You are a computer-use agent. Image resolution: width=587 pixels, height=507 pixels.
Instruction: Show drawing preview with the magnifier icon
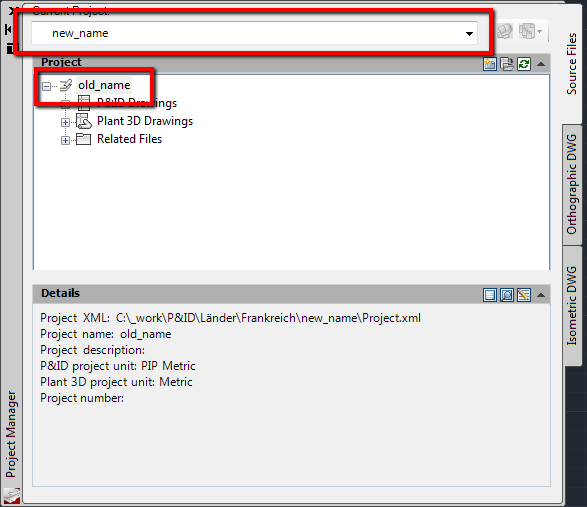click(507, 295)
